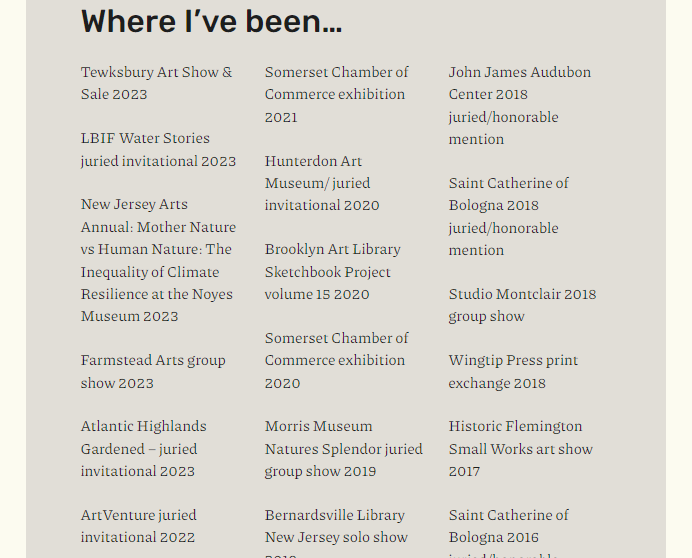The image size is (692, 558).
Task: Select Somerset Chamber of Commerce exhibition 2020
Action: coord(336,360)
